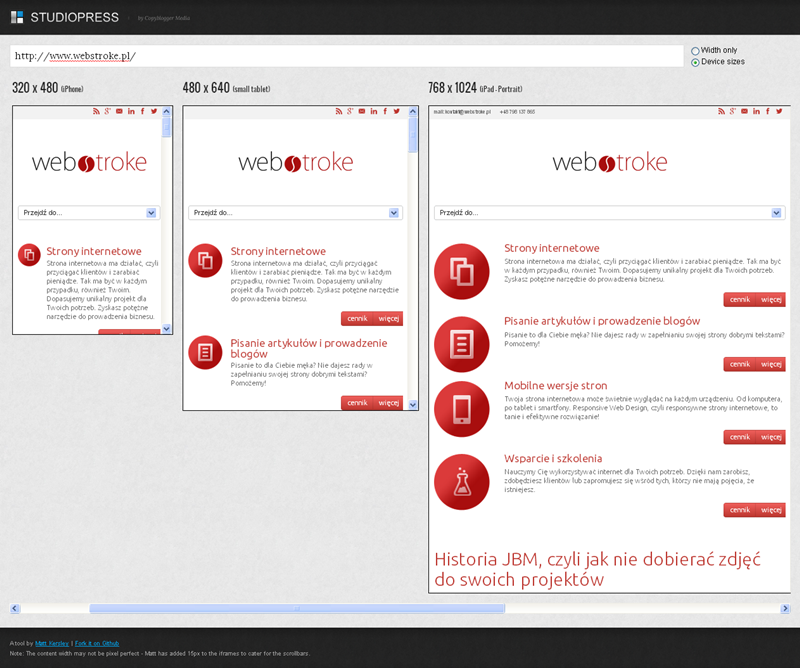
Task: Select the 'Width only' radio option
Action: (x=696, y=50)
